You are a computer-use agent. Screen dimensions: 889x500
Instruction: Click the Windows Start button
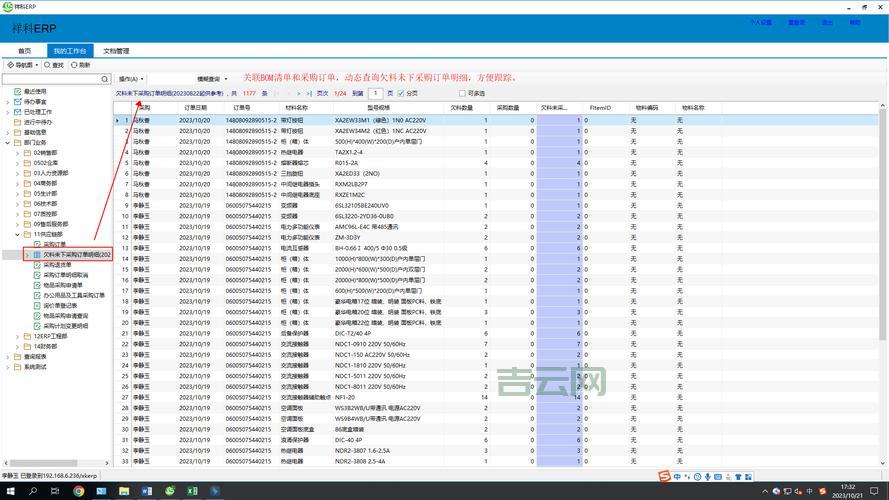pyautogui.click(x=10, y=491)
